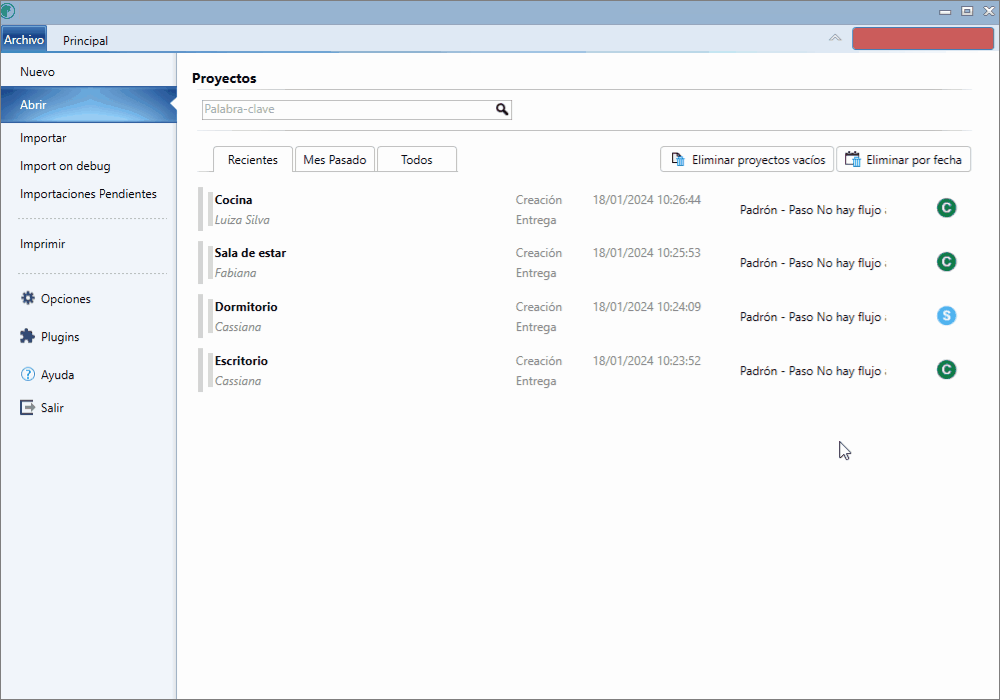The image size is (1000, 700).
Task: Open Opciones with the gear icon
Action: pos(28,299)
